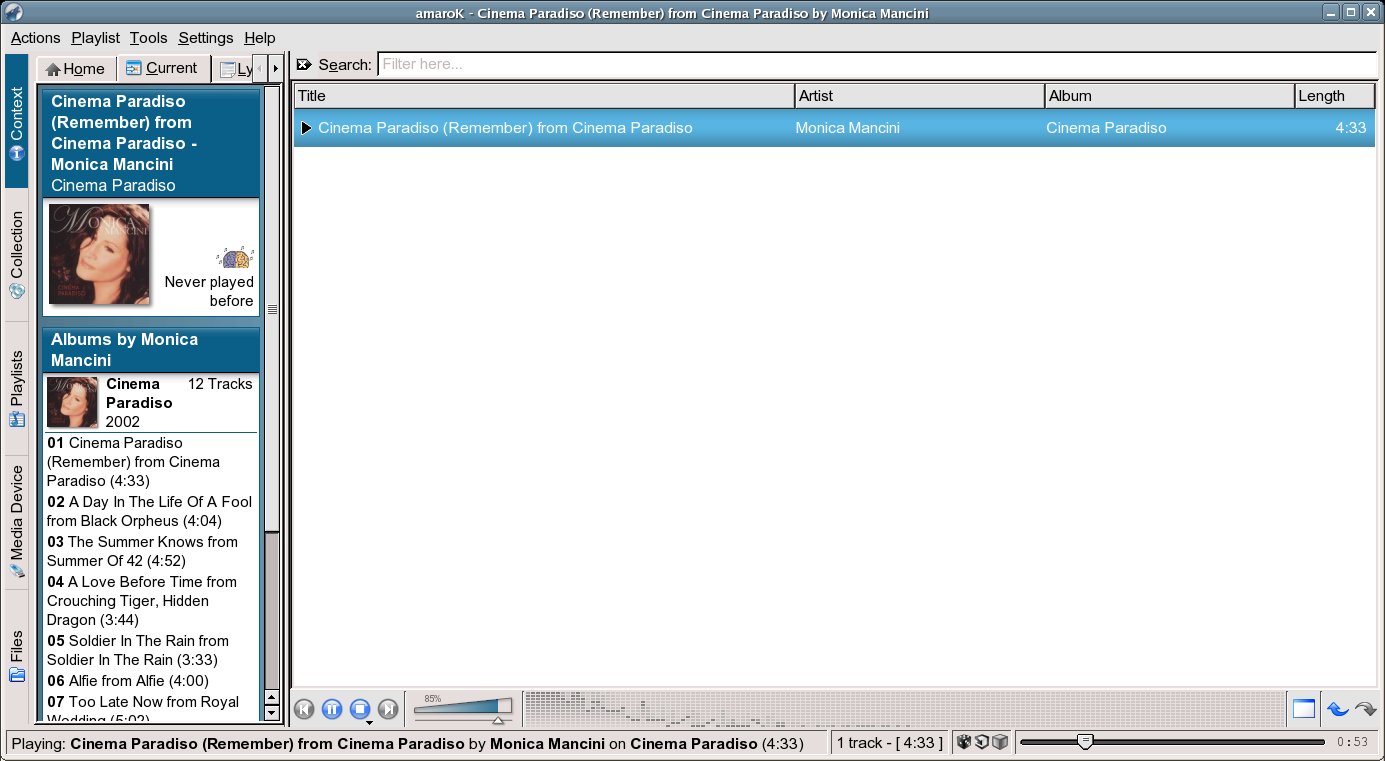Screen dimensions: 1385x761
Task: Open track 04 A Love Before Time
Action: (142, 600)
